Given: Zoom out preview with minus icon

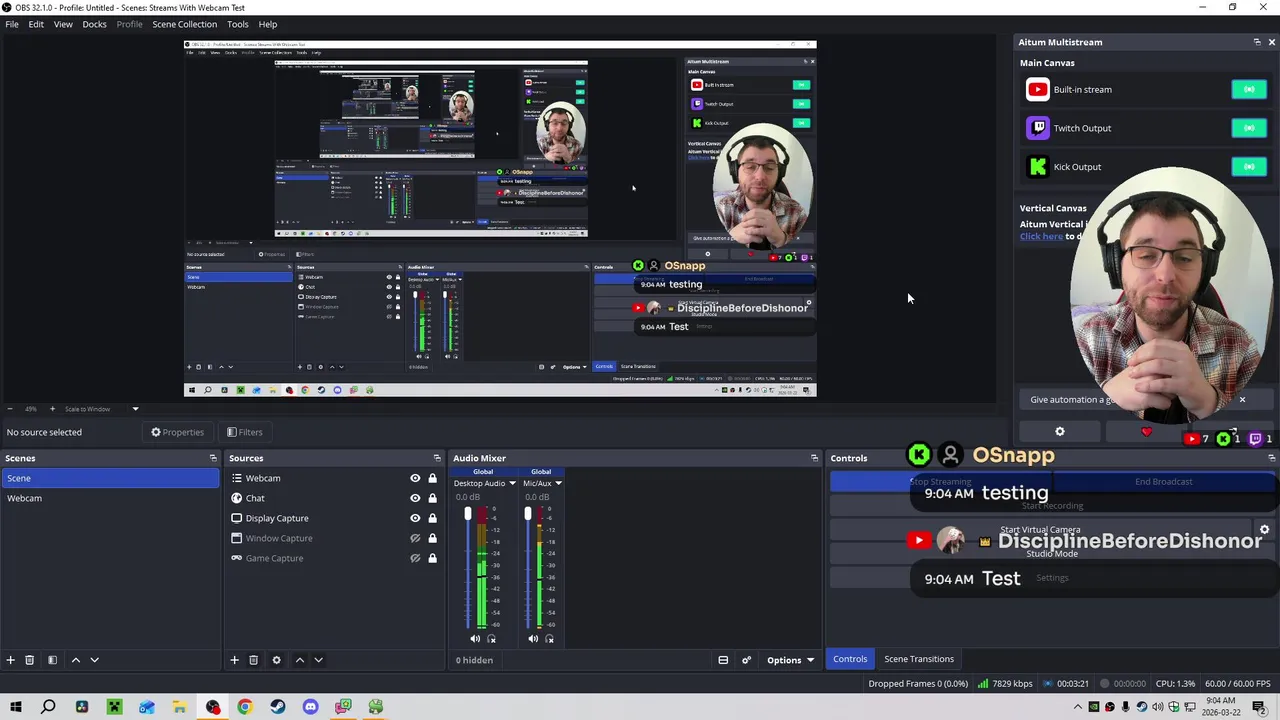Looking at the screenshot, I should (10, 409).
